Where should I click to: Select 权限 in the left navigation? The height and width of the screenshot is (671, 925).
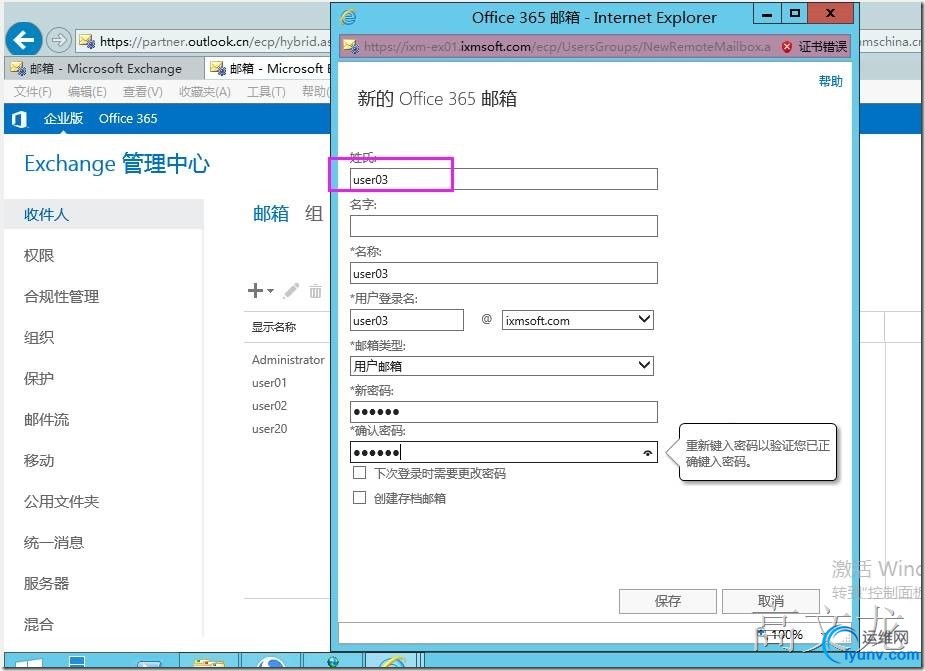[39, 256]
